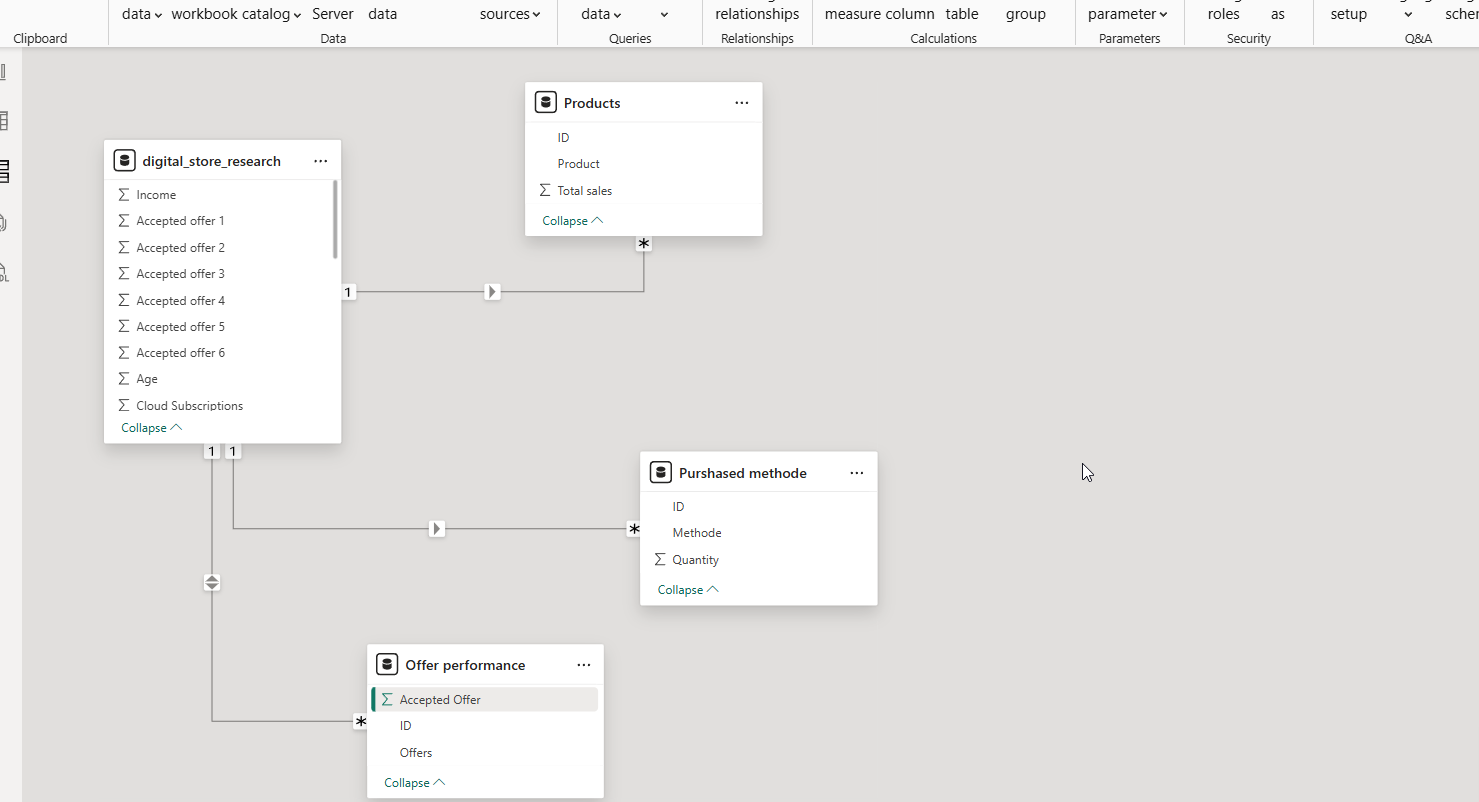The width and height of the screenshot is (1479, 802).
Task: Click the New measure ribbon button
Action: tap(852, 14)
